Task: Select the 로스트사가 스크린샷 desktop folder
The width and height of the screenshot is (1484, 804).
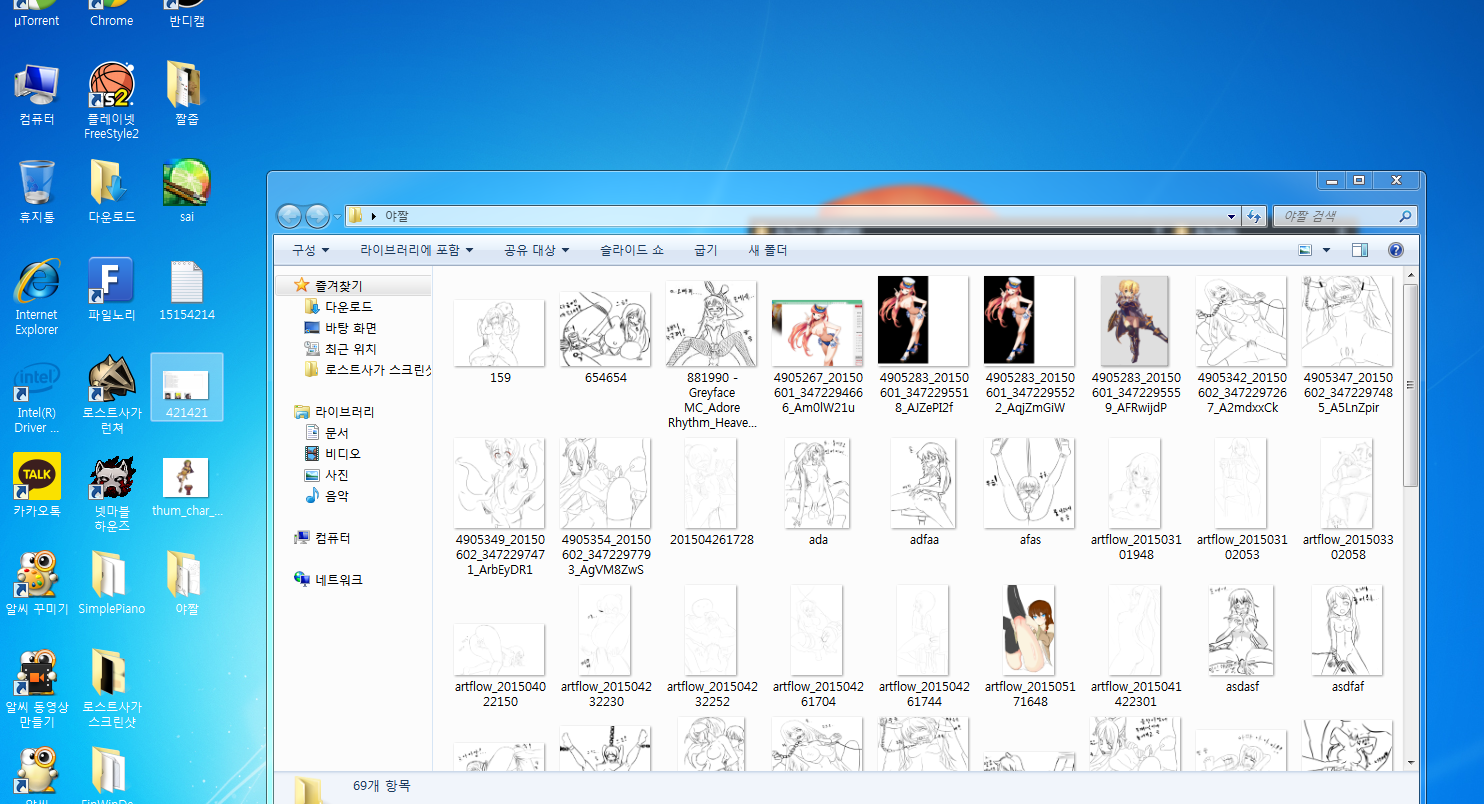Action: coord(111,689)
